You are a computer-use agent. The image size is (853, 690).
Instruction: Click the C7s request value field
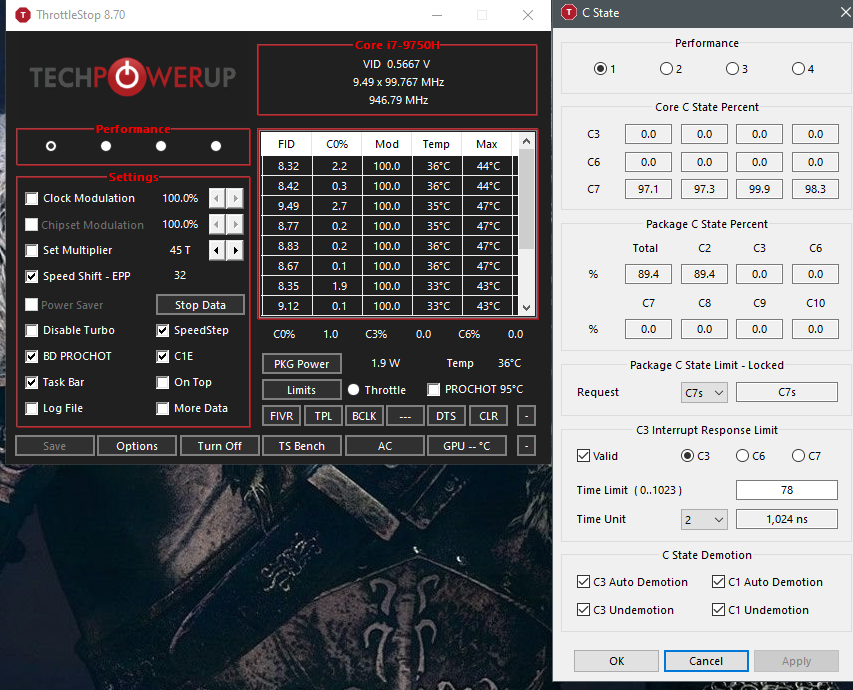click(787, 392)
